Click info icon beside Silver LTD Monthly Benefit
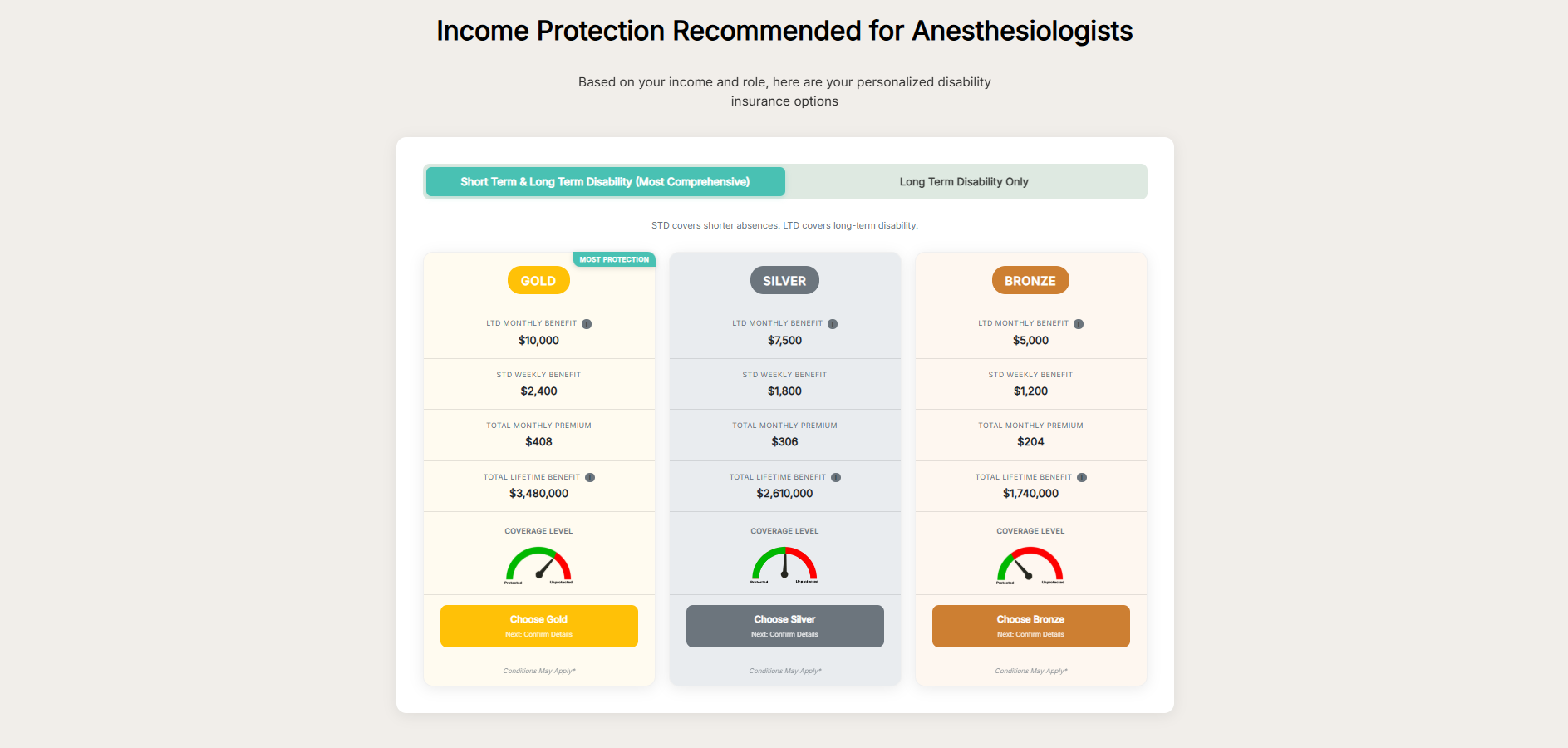 coord(833,324)
